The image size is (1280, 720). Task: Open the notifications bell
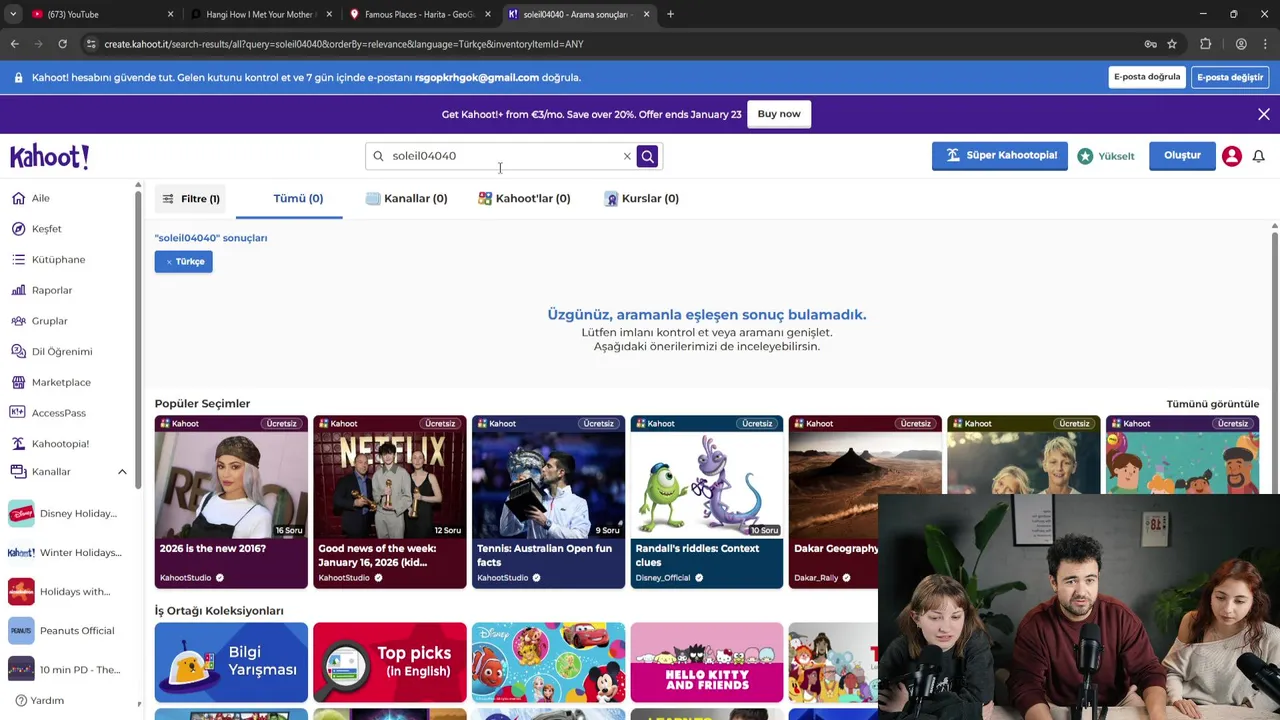click(1259, 156)
